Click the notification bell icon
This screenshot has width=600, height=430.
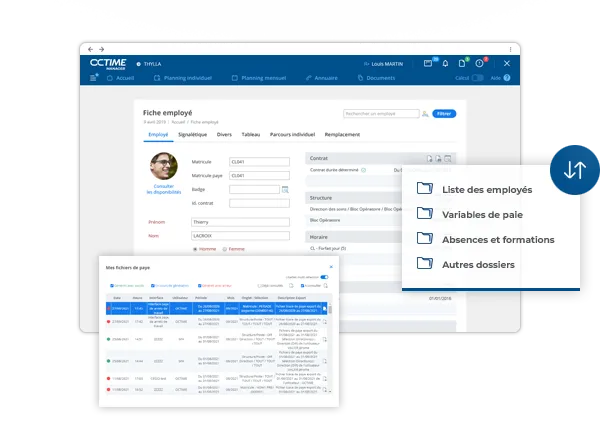tap(445, 63)
